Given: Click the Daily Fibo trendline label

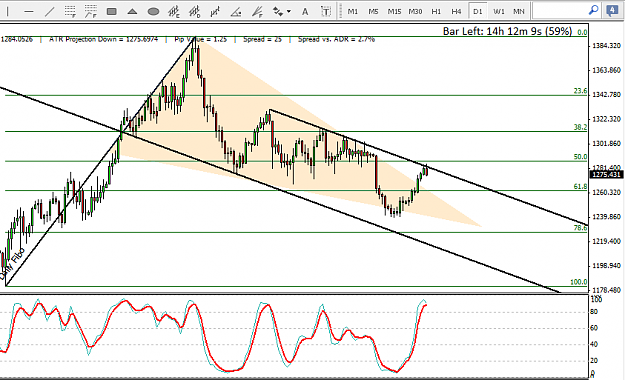Looking at the screenshot, I should [x=12, y=264].
